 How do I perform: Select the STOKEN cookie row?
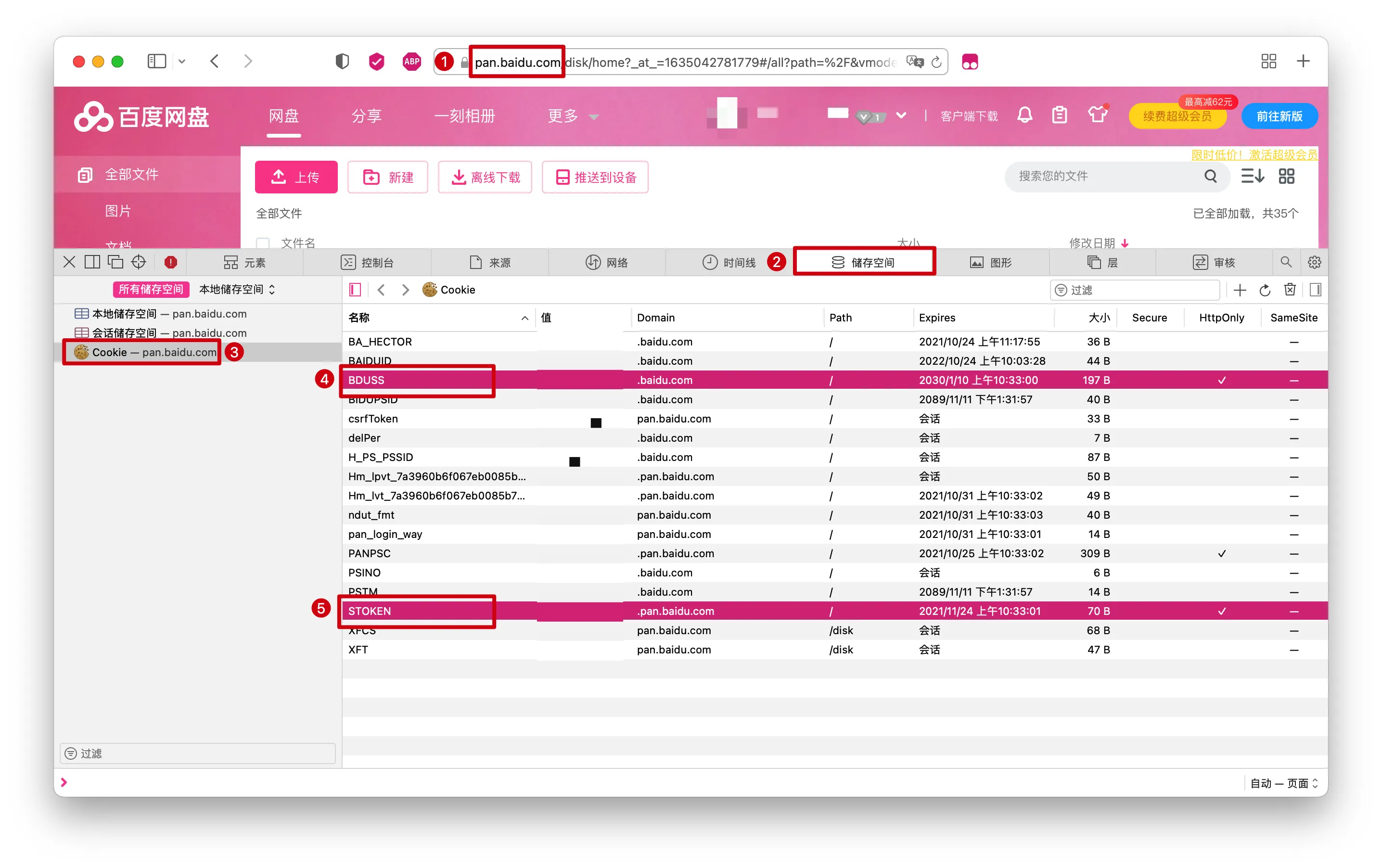834,611
